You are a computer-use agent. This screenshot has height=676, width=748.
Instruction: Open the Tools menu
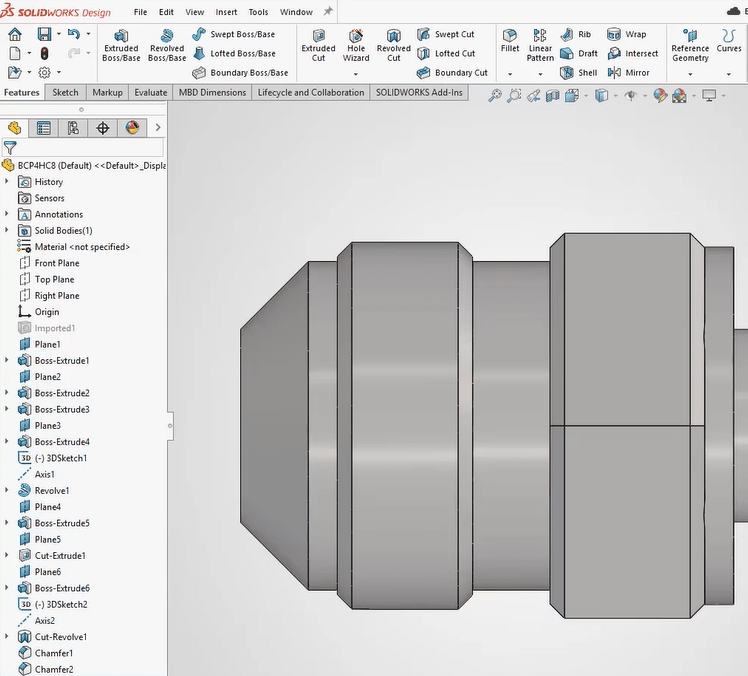coord(258,12)
